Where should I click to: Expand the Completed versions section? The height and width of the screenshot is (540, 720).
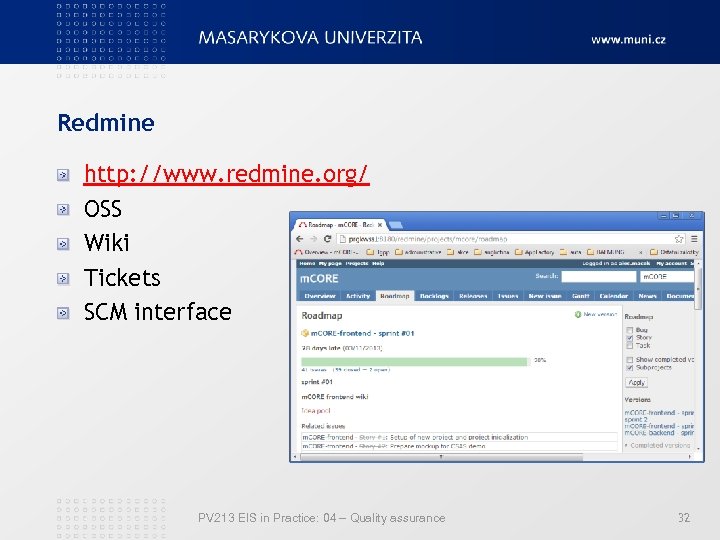point(658,445)
